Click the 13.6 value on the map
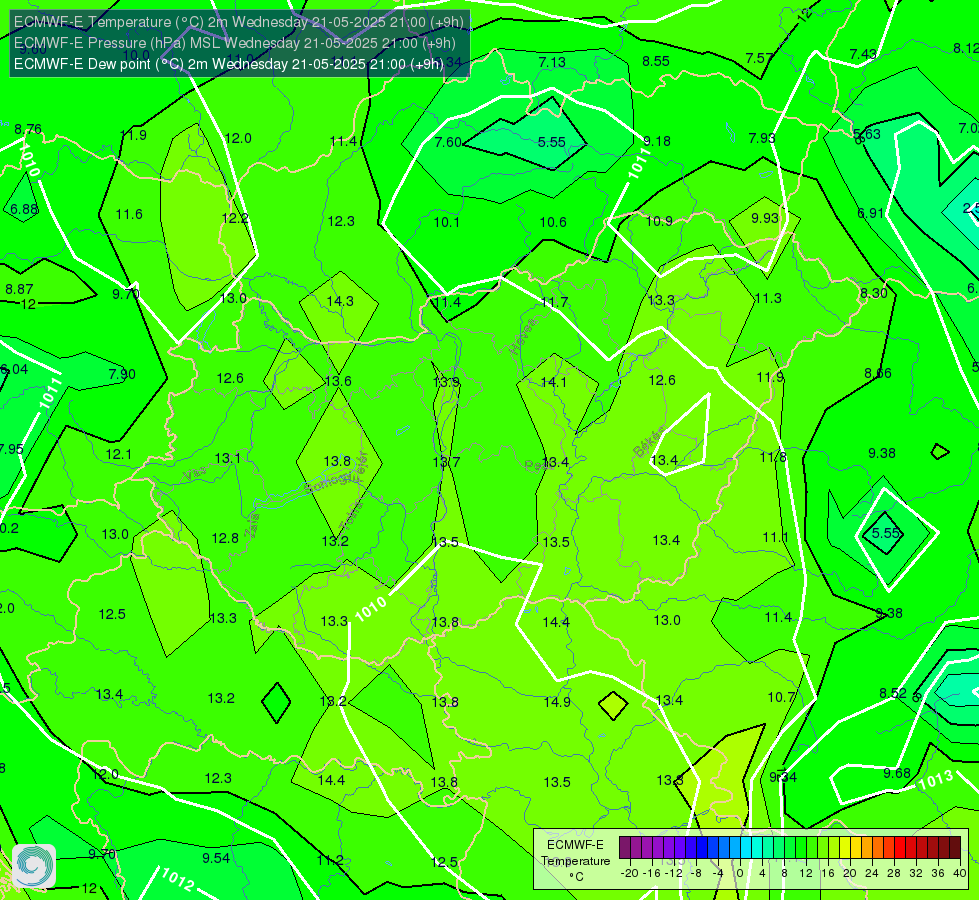Viewport: 979px width, 900px height. coord(338,381)
